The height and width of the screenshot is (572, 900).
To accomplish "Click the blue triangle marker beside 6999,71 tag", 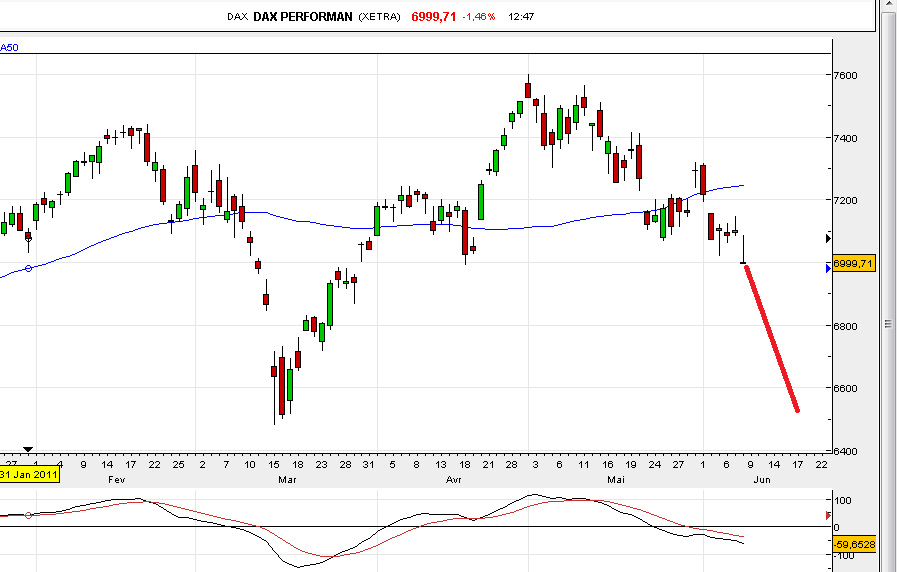I will 828,268.
